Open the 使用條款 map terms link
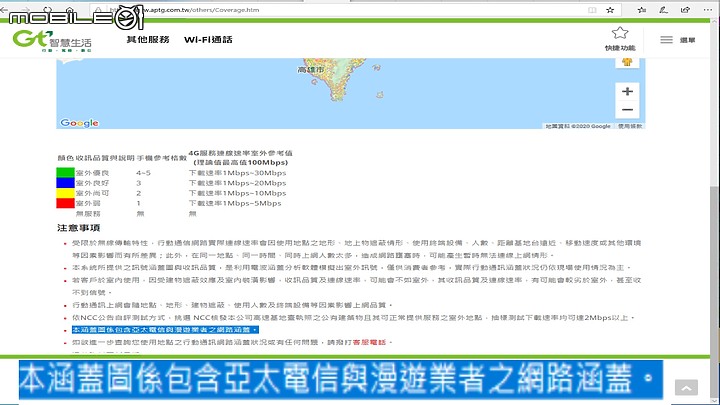Viewport: 720px width, 405px height. click(630, 126)
